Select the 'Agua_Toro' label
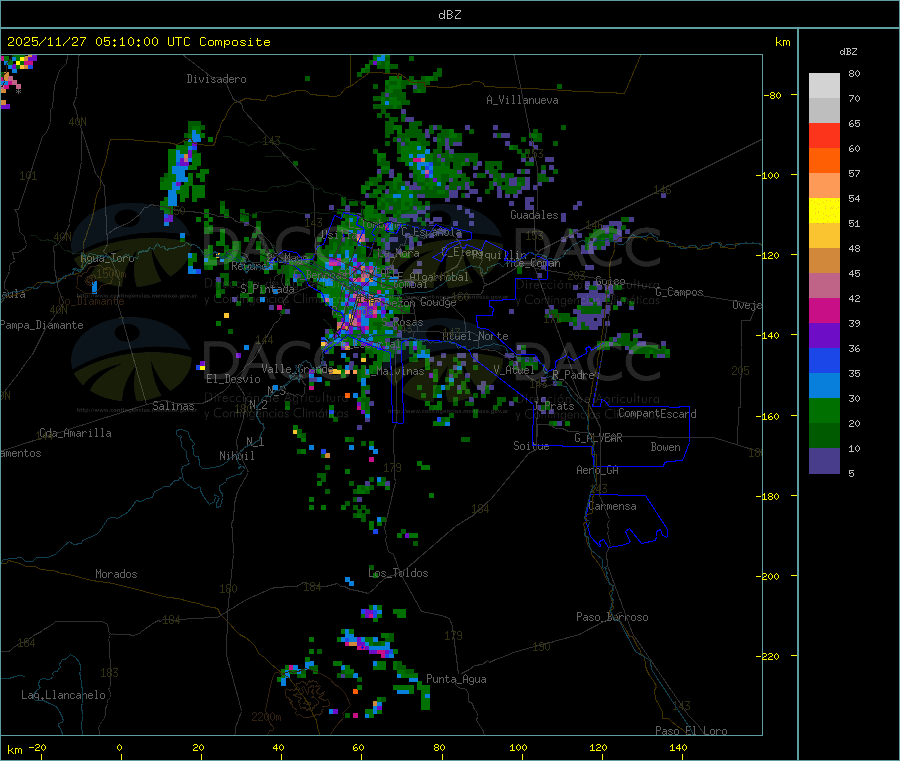The height and width of the screenshot is (761, 900). tap(107, 258)
